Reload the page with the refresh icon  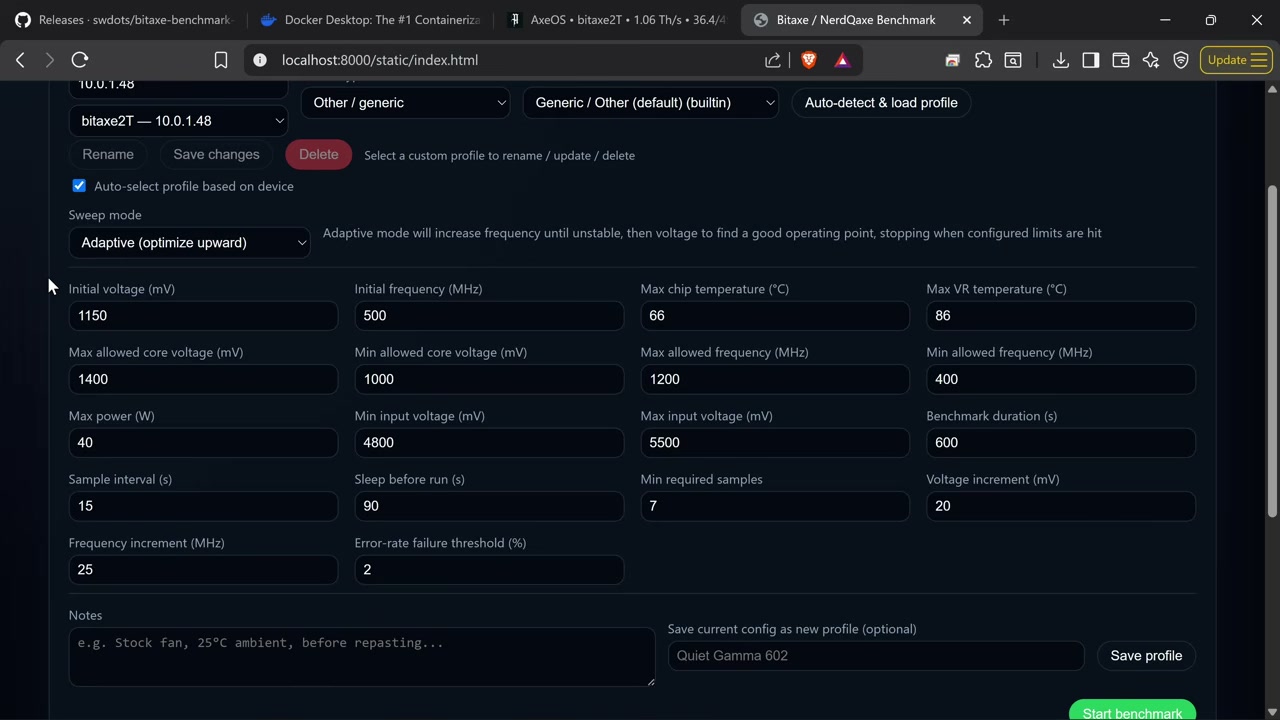tap(80, 60)
